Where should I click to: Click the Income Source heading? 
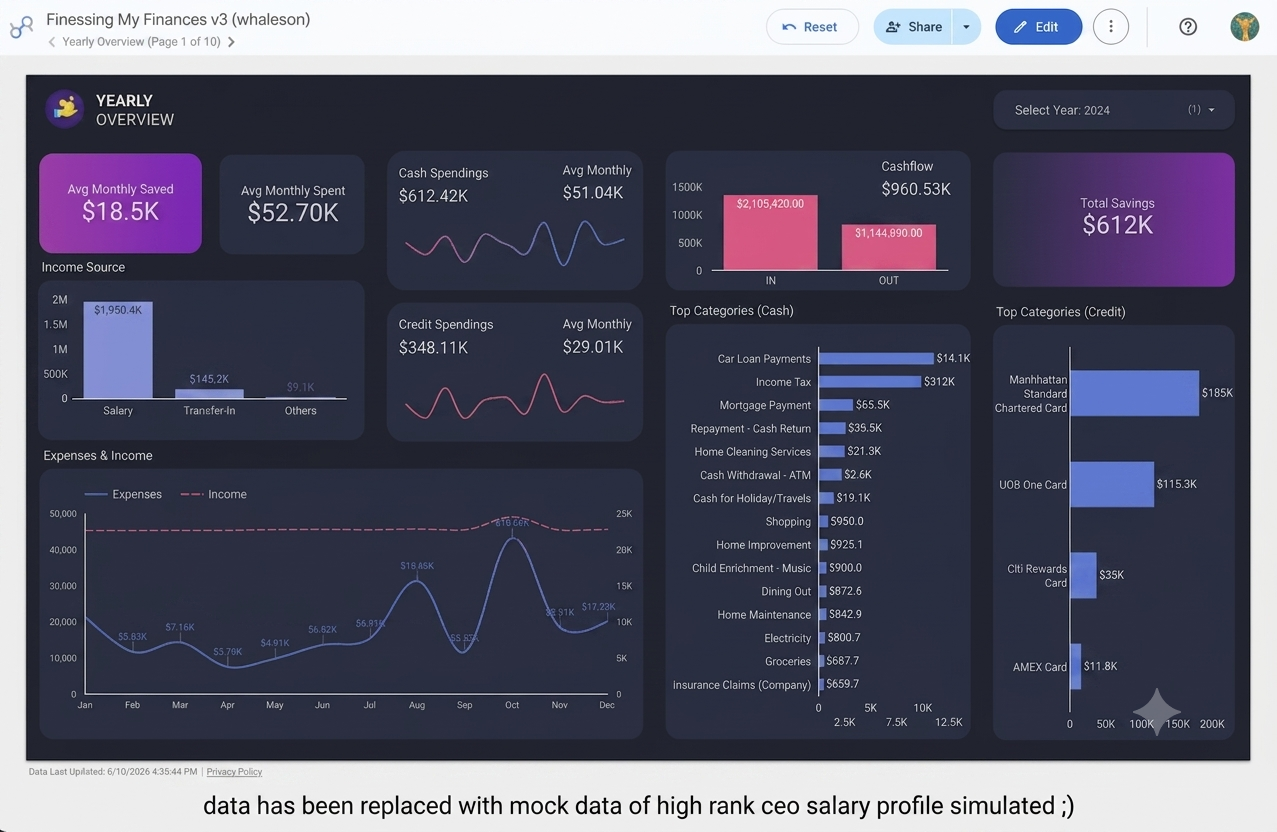83,267
